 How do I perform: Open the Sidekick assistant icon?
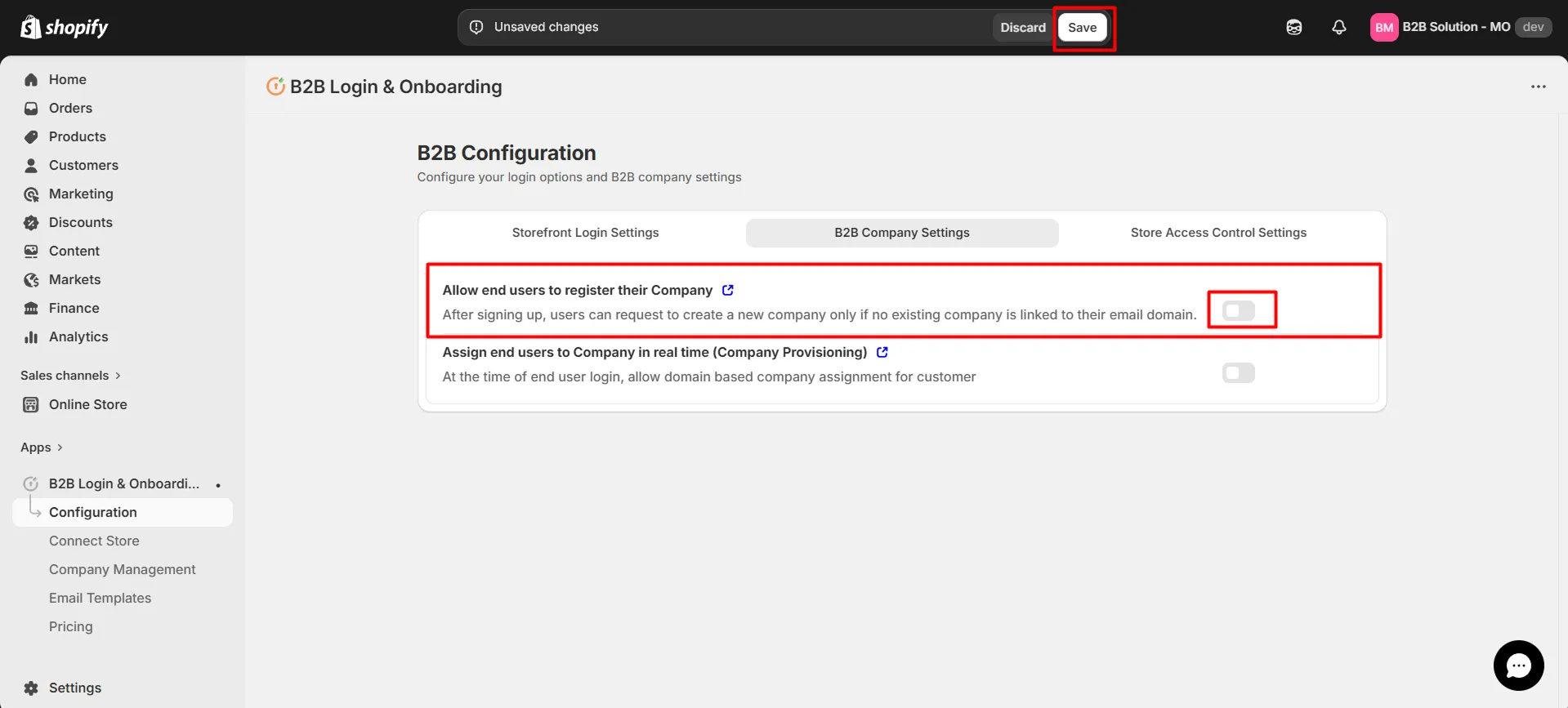click(x=1294, y=27)
